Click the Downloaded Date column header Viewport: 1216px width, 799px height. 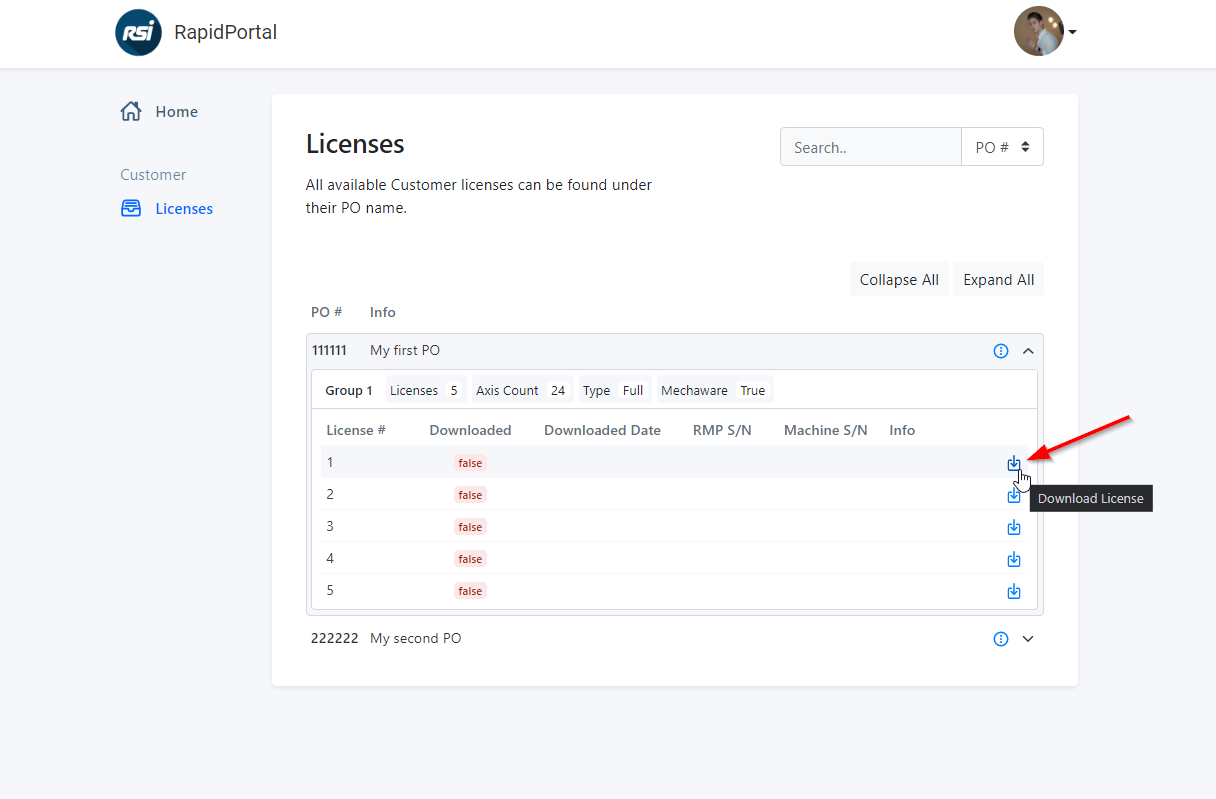(602, 431)
